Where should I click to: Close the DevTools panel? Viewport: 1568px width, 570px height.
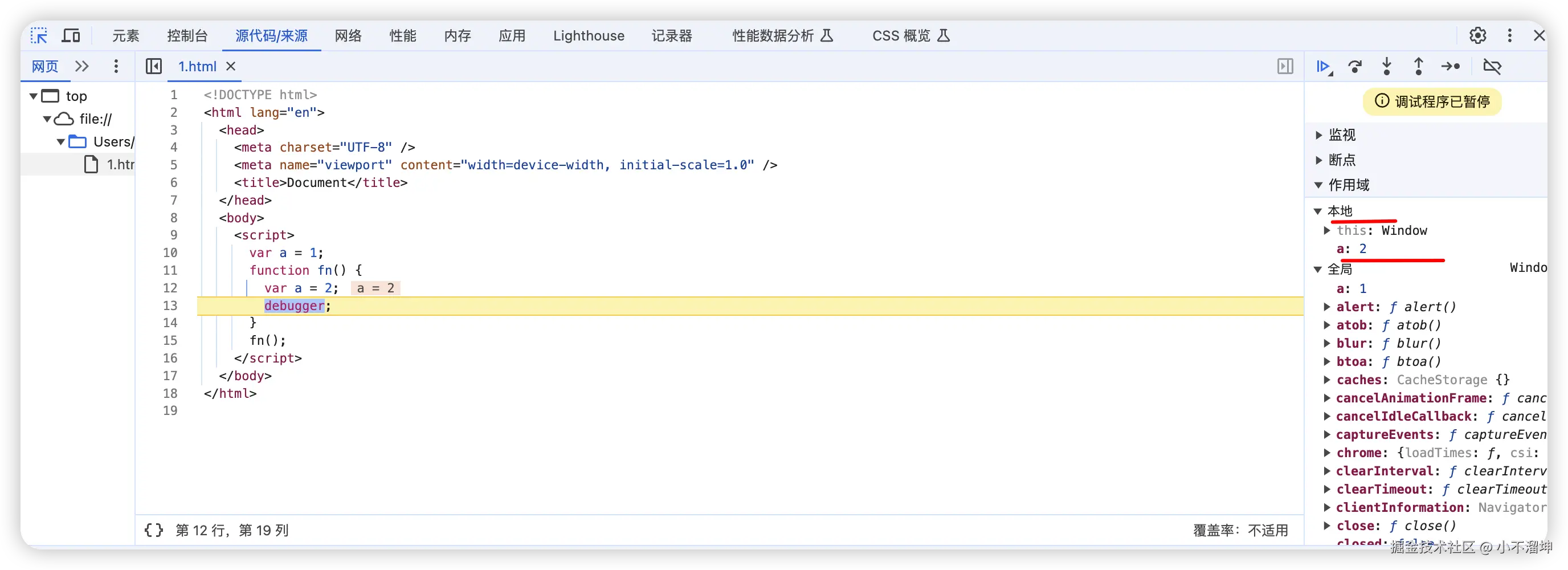tap(1539, 35)
